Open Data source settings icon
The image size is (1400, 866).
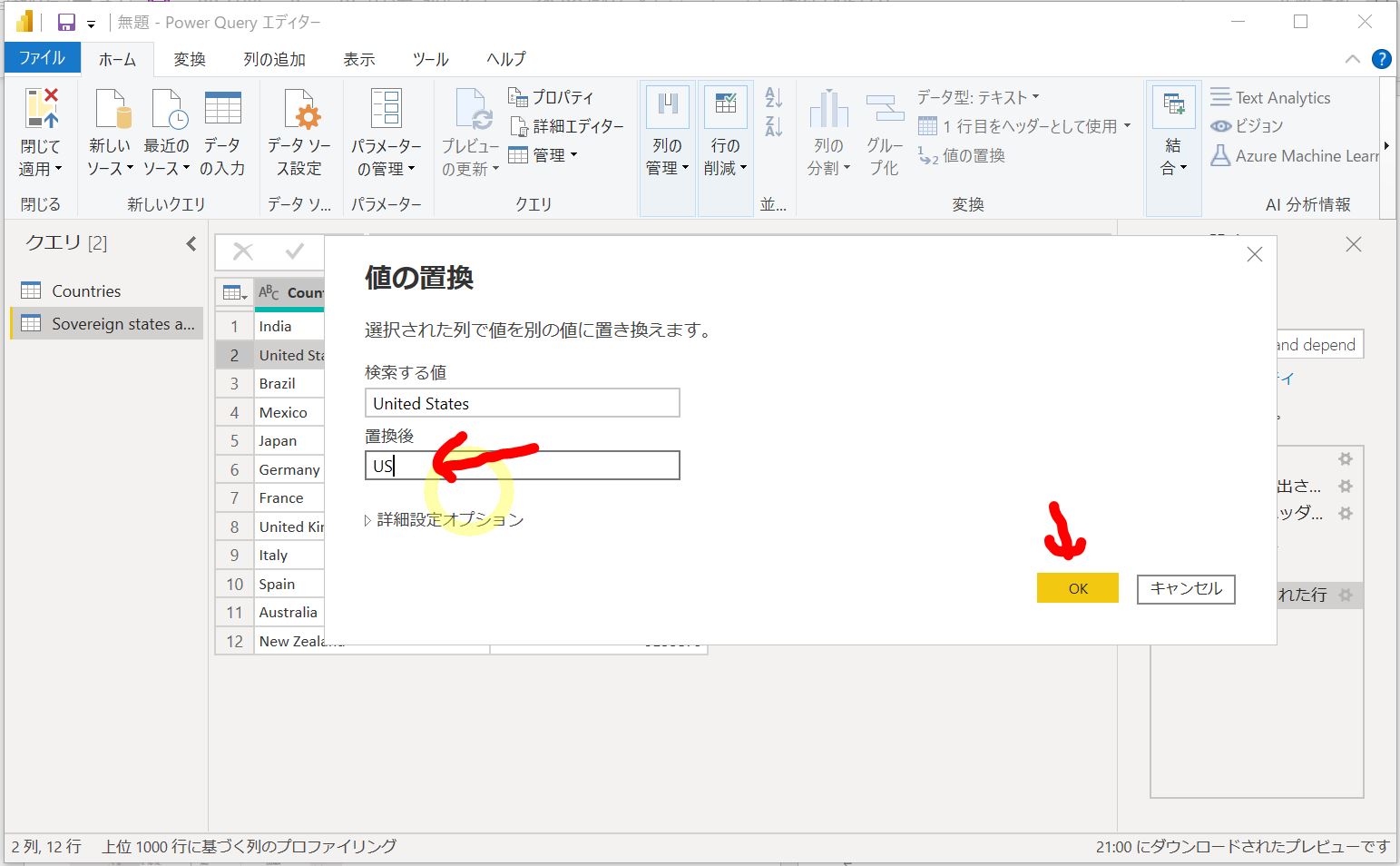pyautogui.click(x=300, y=109)
